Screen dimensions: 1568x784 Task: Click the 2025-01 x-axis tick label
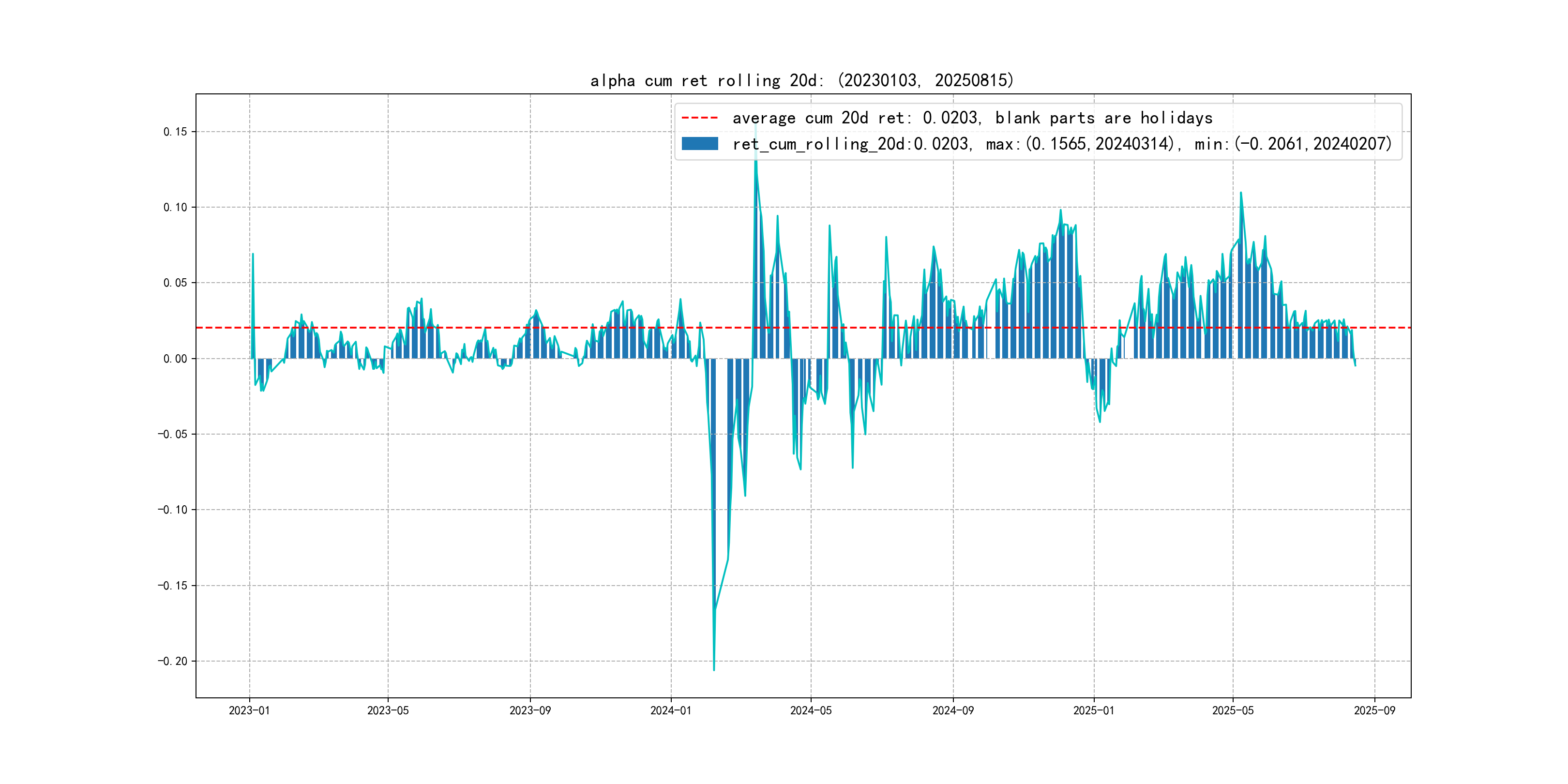1094,710
